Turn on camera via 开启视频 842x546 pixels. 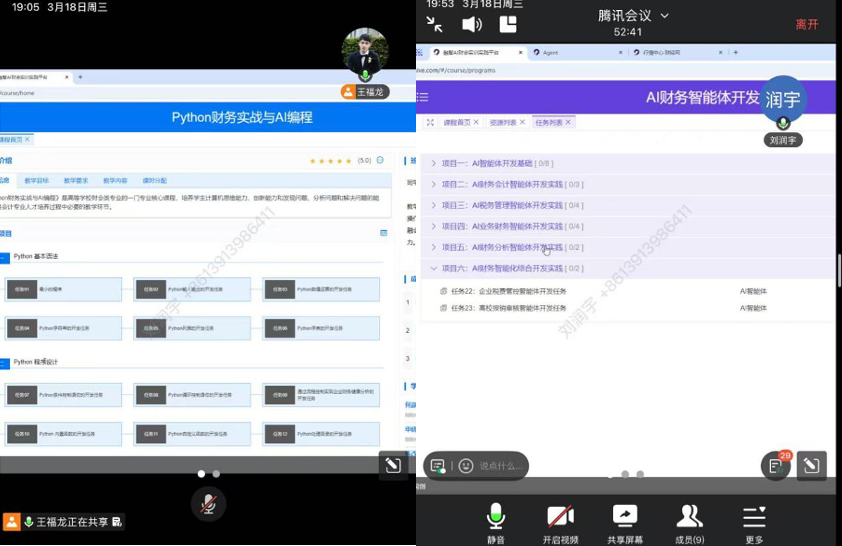pyautogui.click(x=560, y=522)
